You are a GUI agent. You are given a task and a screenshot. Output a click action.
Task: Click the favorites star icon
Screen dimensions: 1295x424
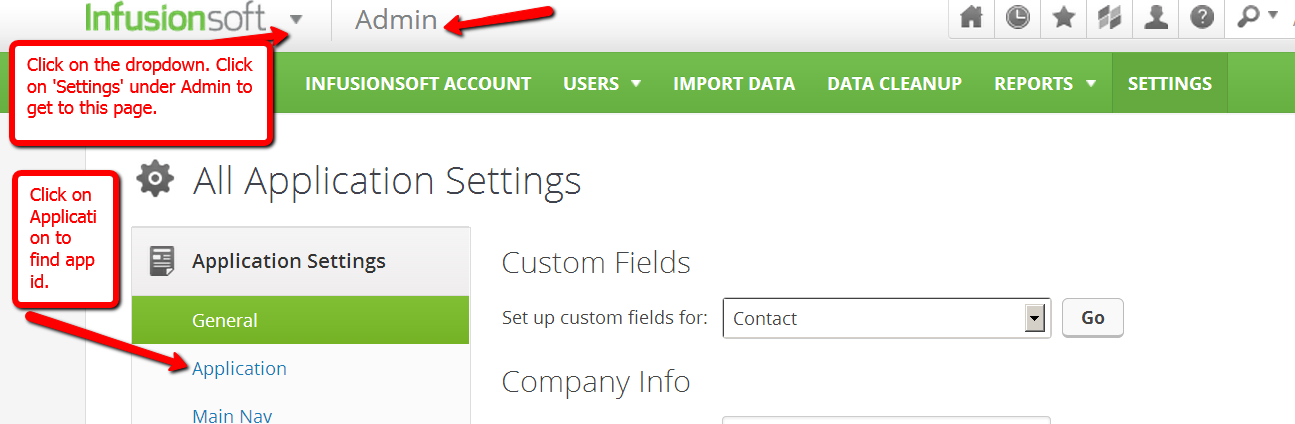point(1064,18)
